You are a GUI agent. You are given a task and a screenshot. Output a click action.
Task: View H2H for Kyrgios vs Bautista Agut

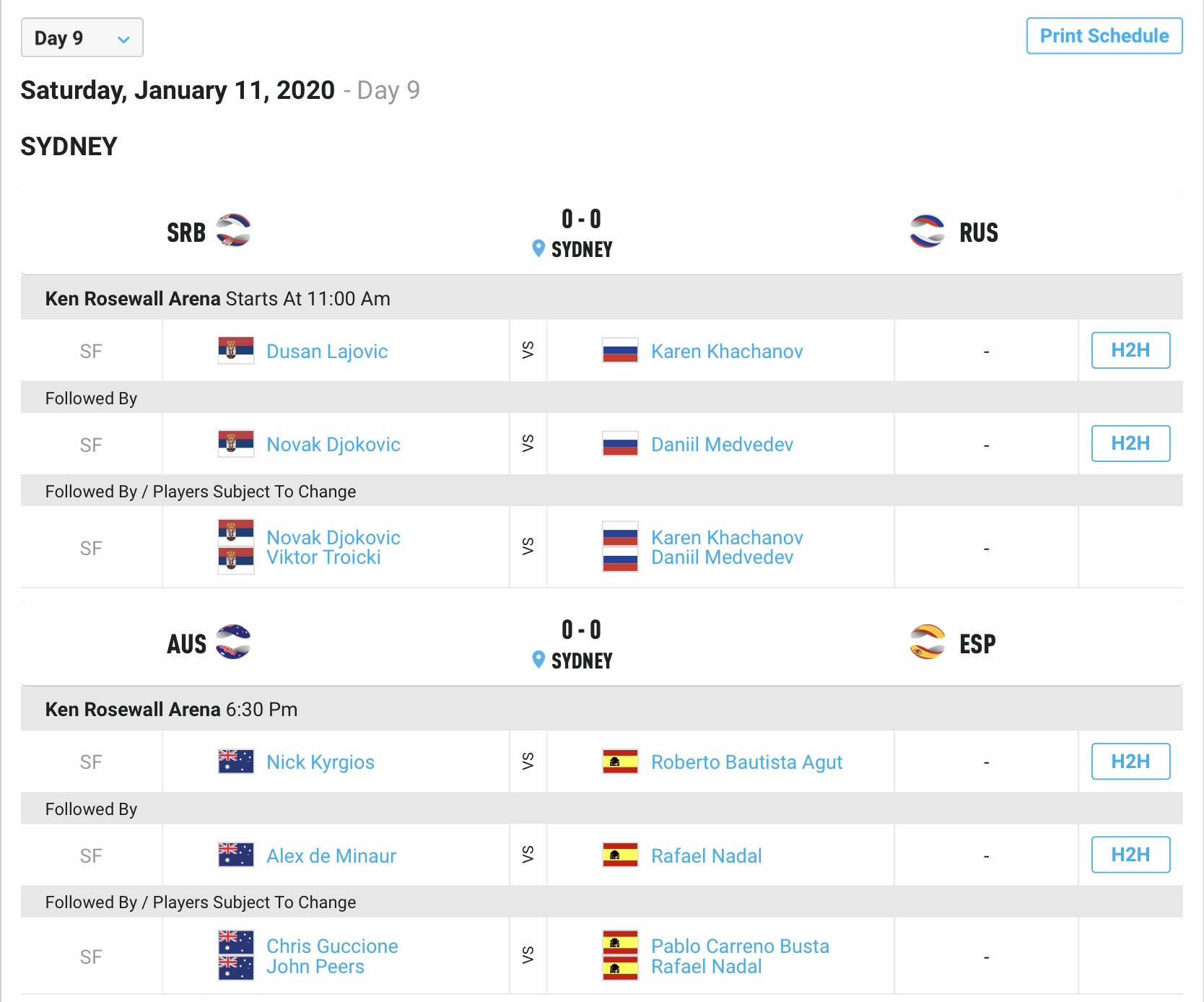(x=1130, y=761)
